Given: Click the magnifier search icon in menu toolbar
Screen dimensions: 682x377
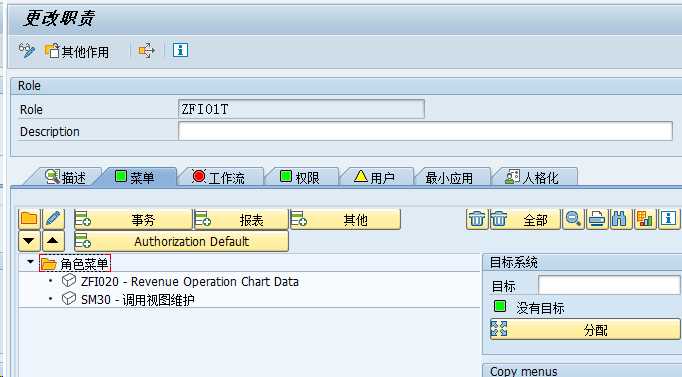Looking at the screenshot, I should (x=573, y=219).
